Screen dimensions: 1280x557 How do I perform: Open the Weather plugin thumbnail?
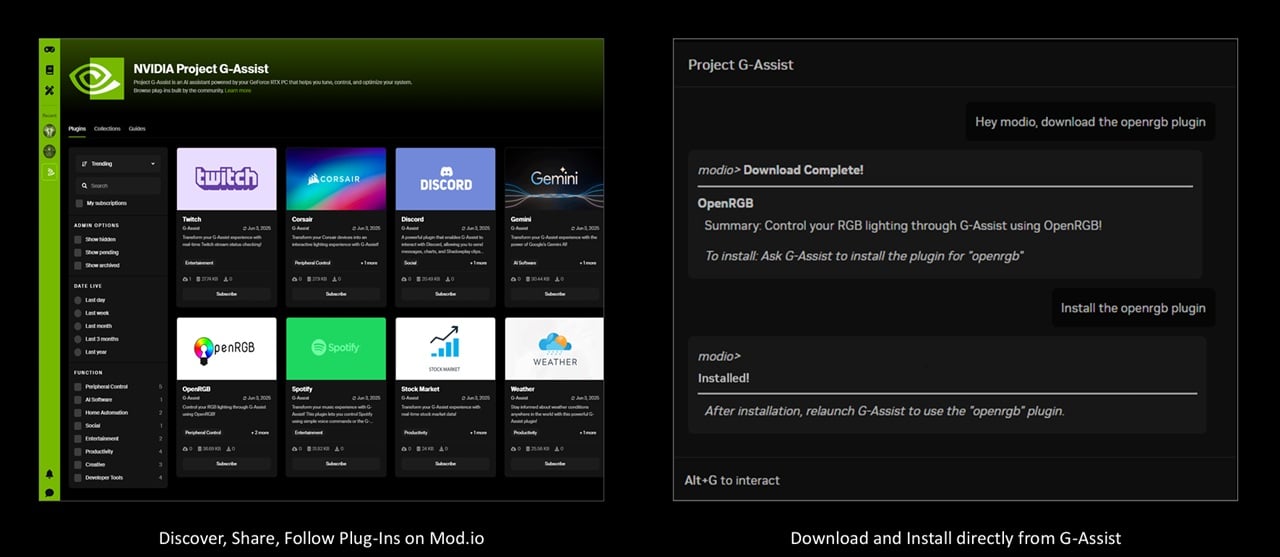[x=554, y=349]
